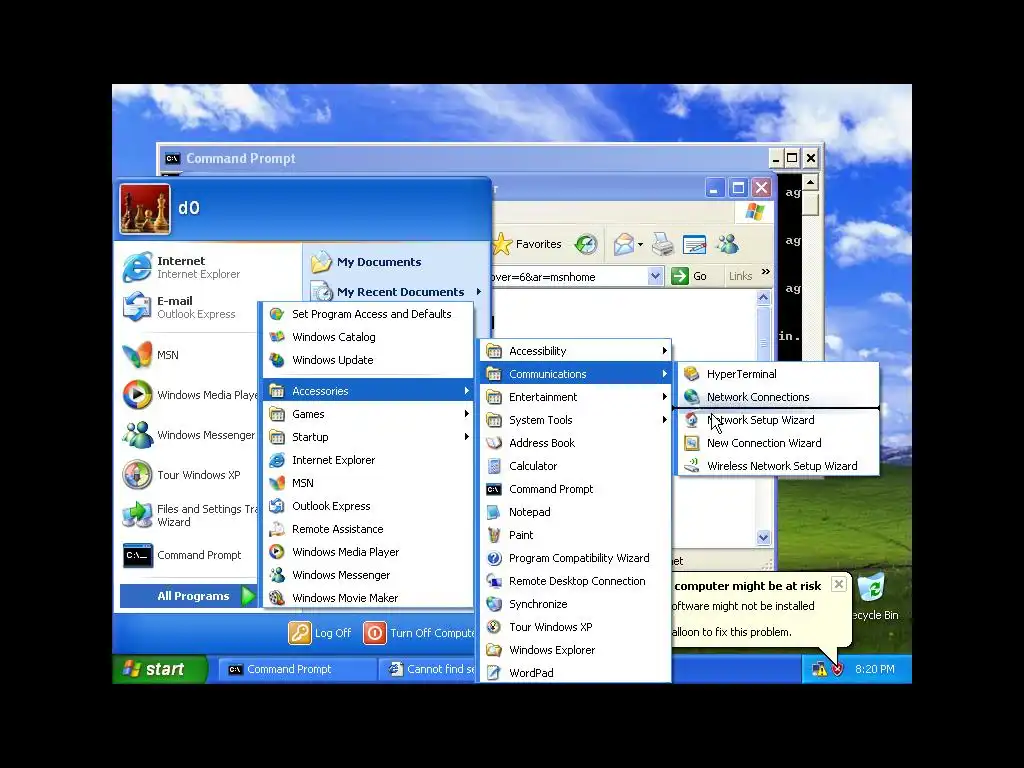
Task: Expand the Games folder
Action: click(x=368, y=414)
